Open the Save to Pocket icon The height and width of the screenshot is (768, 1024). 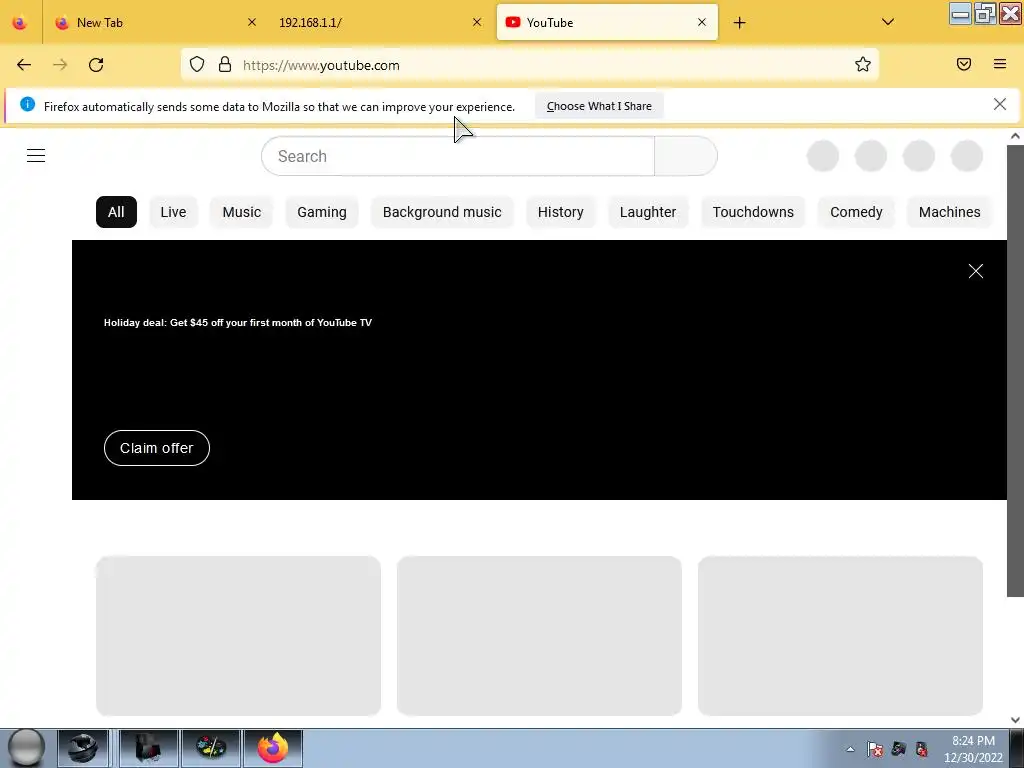964,64
